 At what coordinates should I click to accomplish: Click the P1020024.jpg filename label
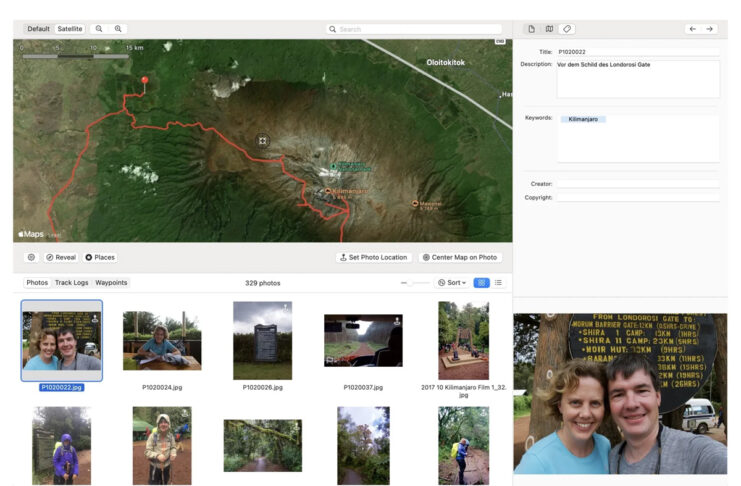pos(162,387)
